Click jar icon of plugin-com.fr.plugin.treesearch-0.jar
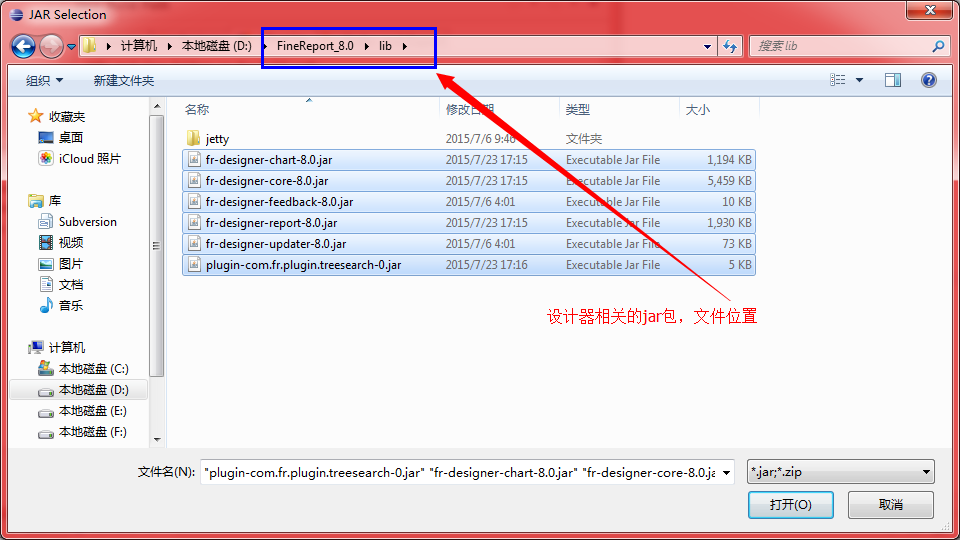The height and width of the screenshot is (540, 960). pos(194,265)
